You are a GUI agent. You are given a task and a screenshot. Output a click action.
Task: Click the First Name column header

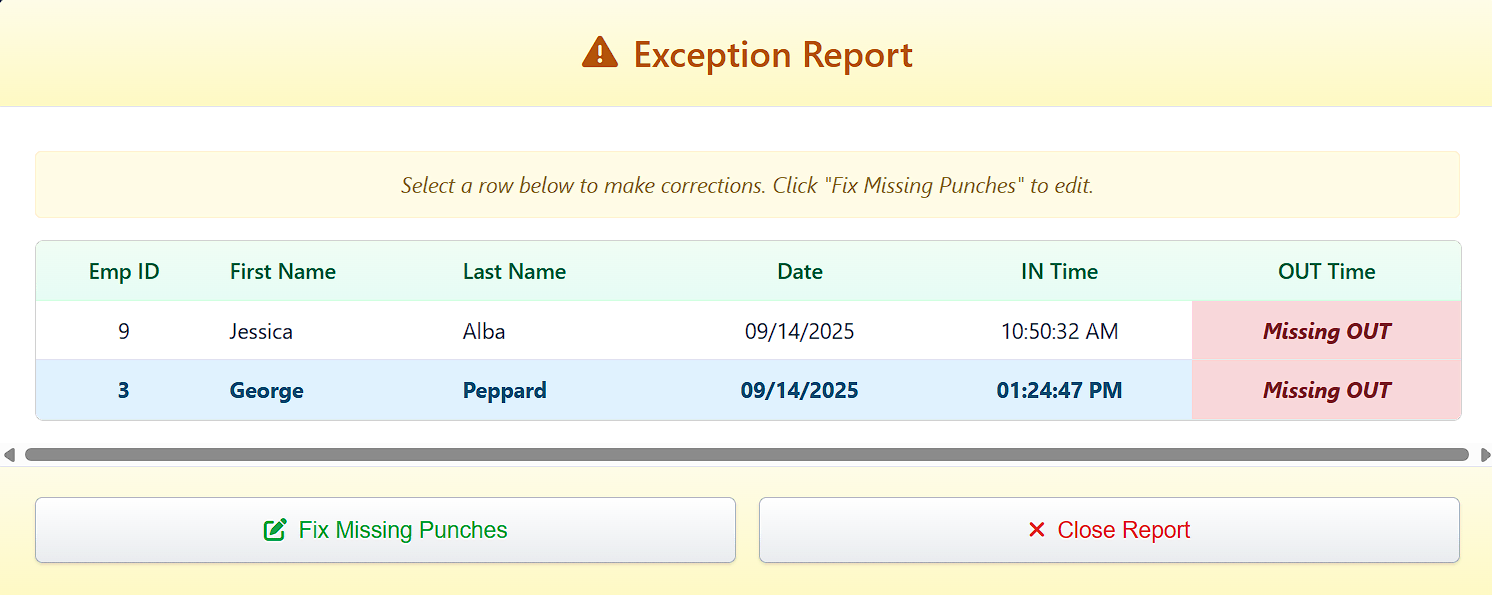click(x=283, y=271)
